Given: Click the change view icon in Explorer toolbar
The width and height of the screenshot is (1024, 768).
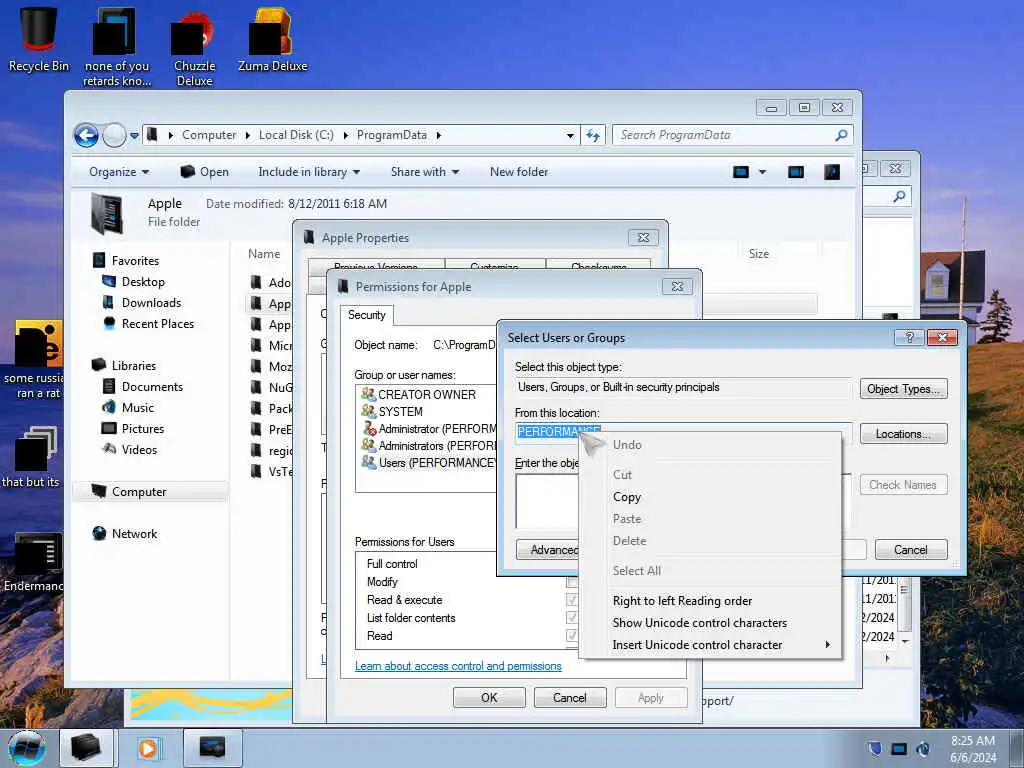Looking at the screenshot, I should pyautogui.click(x=741, y=172).
